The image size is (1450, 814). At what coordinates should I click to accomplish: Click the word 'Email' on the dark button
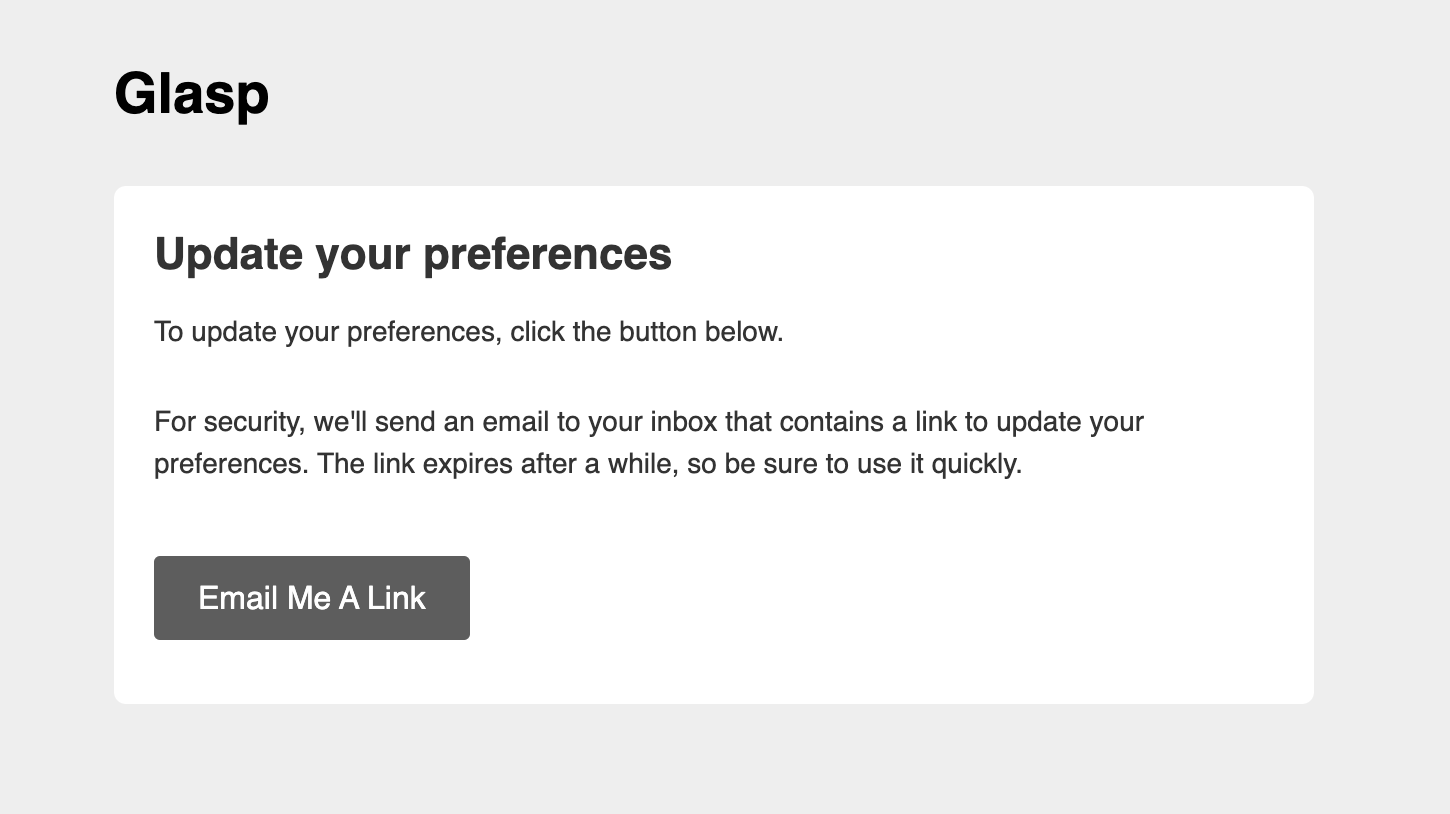pos(238,598)
